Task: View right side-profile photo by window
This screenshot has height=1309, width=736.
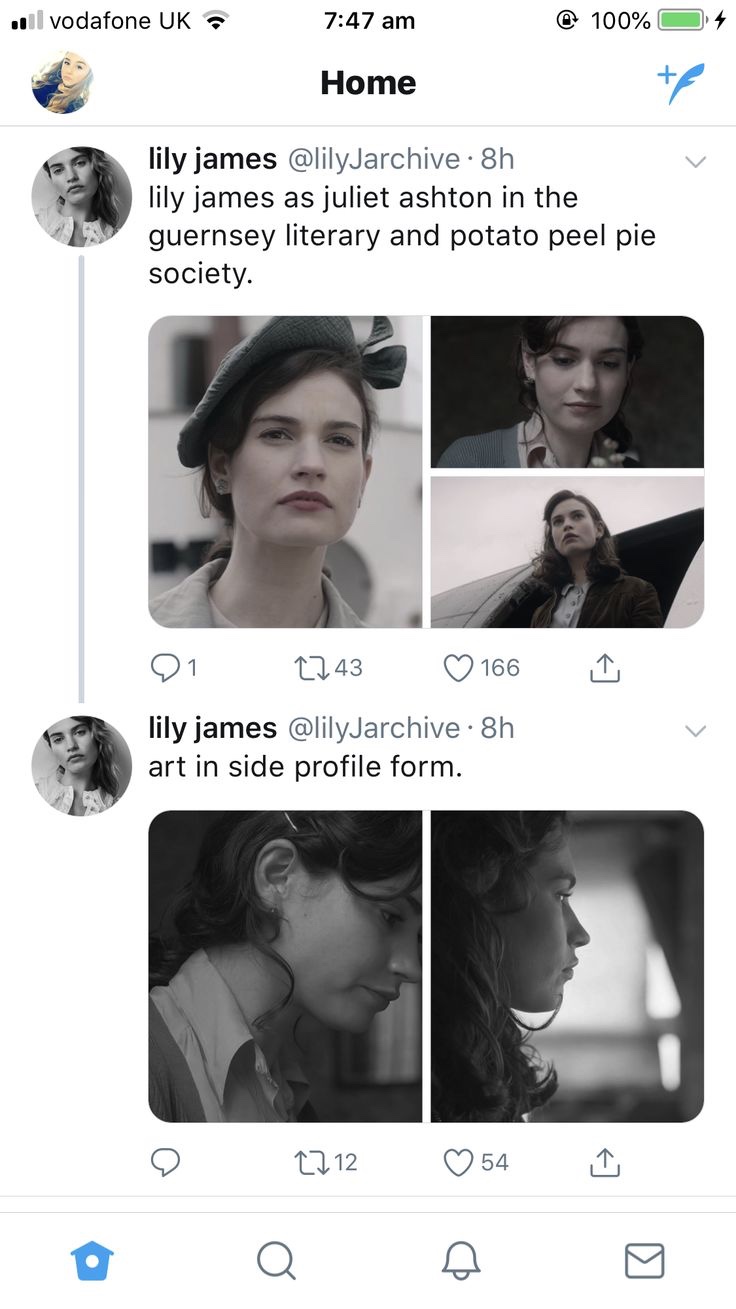Action: tap(567, 966)
